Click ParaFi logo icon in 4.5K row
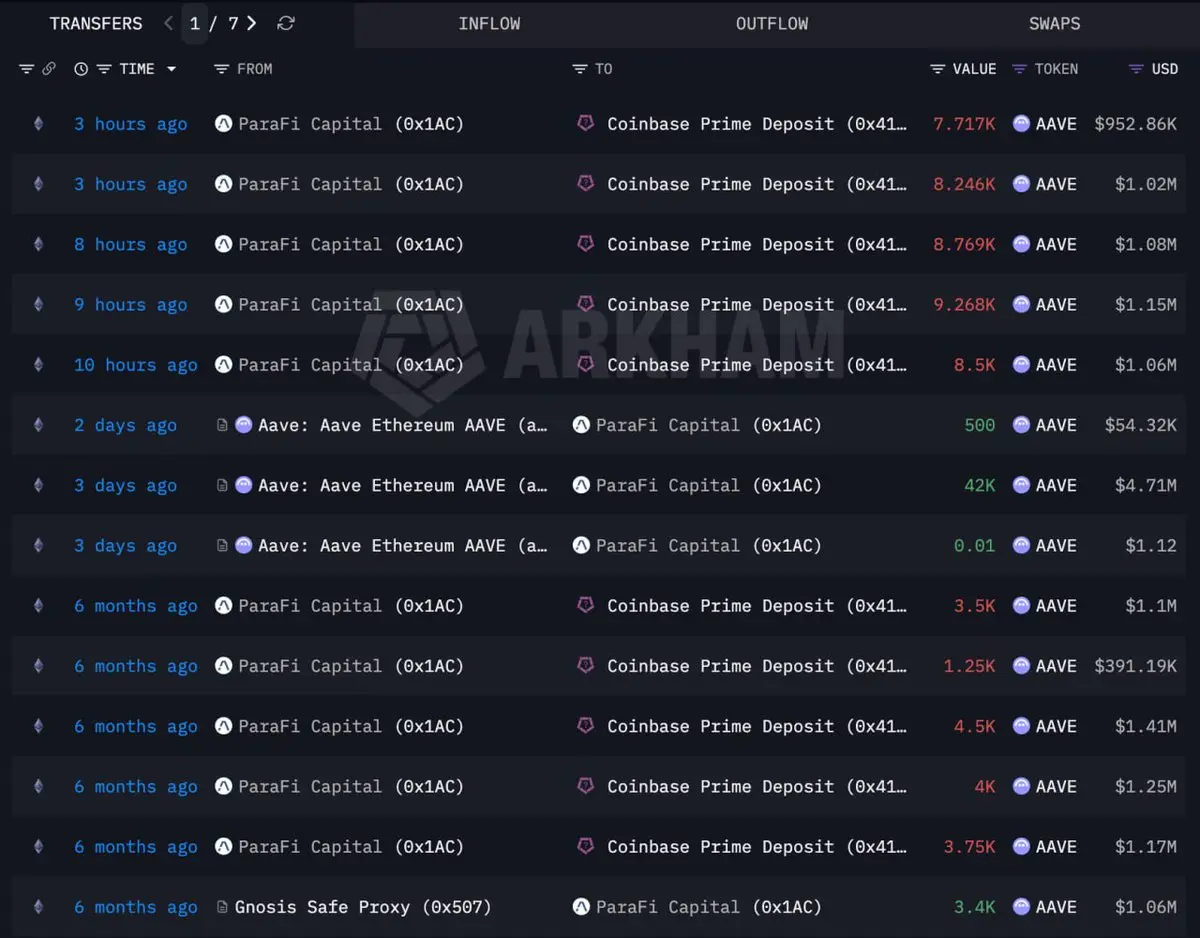Screen dimensions: 1200x938 point(224,726)
